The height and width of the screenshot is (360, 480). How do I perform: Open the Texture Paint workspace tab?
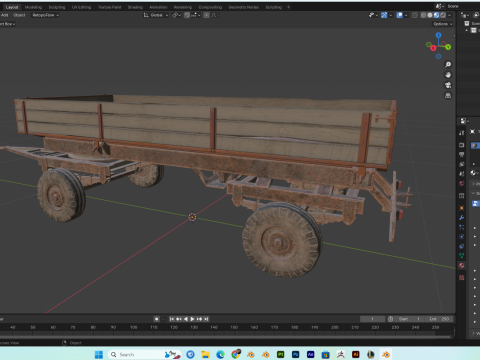(109, 7)
